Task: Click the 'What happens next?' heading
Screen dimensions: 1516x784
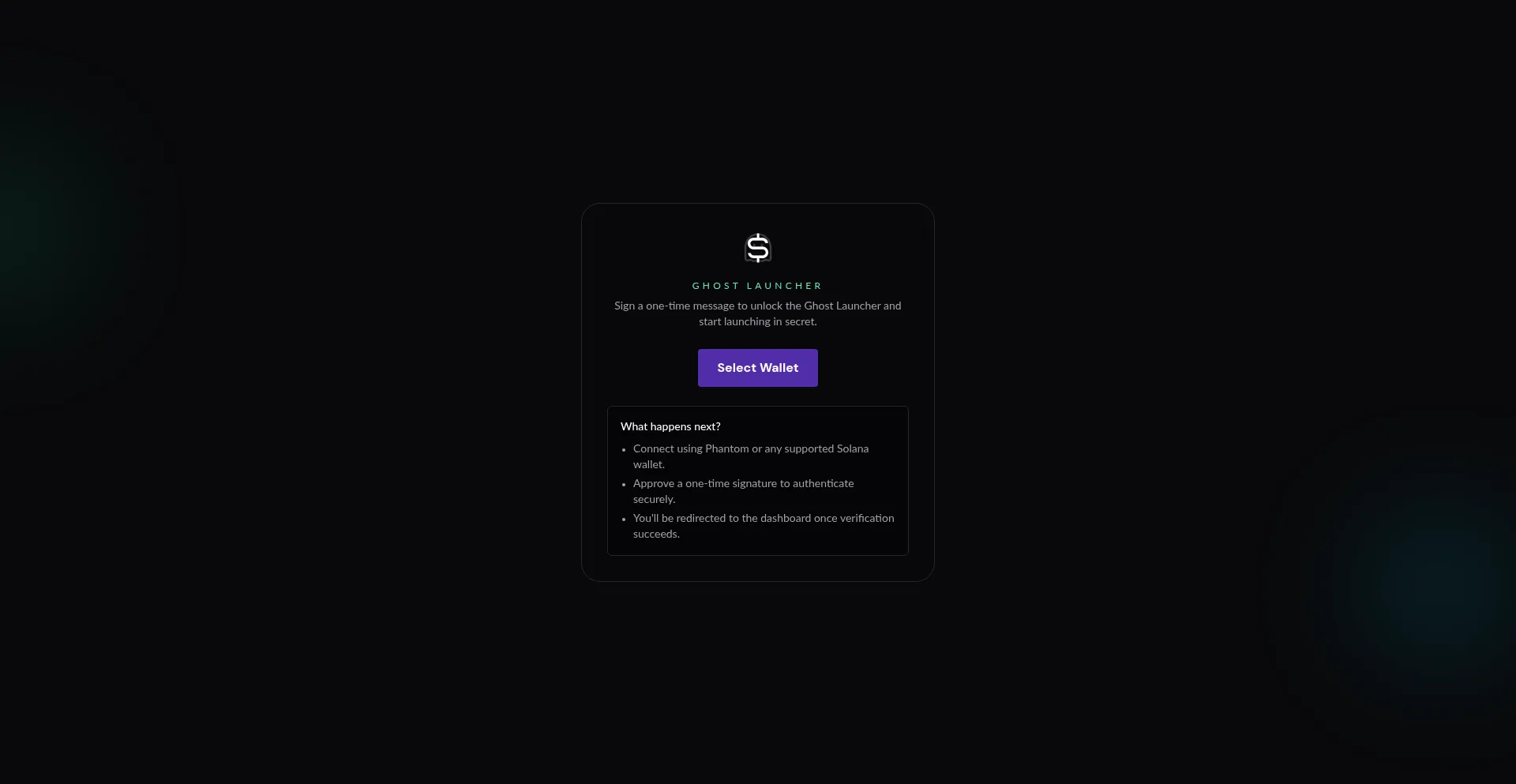Action: [x=670, y=426]
